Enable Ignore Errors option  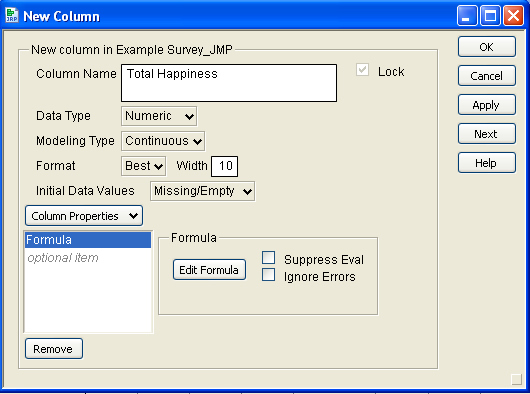click(x=268, y=275)
